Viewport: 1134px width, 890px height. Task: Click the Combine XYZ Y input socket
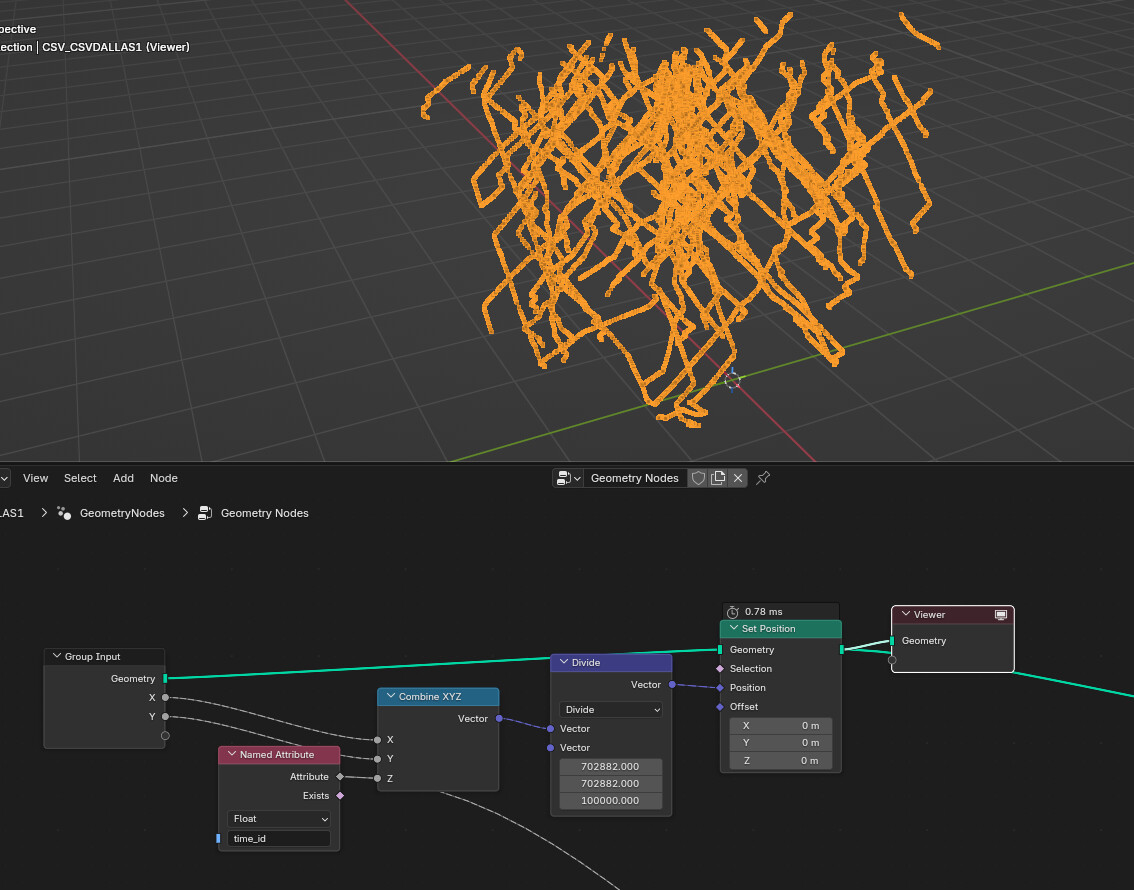click(378, 758)
